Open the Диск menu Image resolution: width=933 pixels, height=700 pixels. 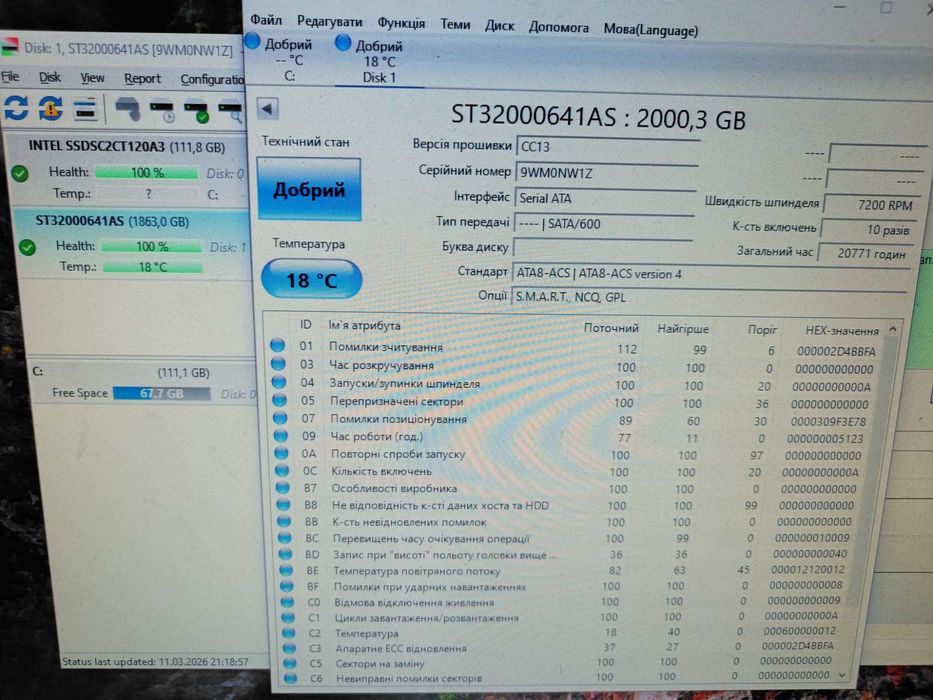click(499, 26)
